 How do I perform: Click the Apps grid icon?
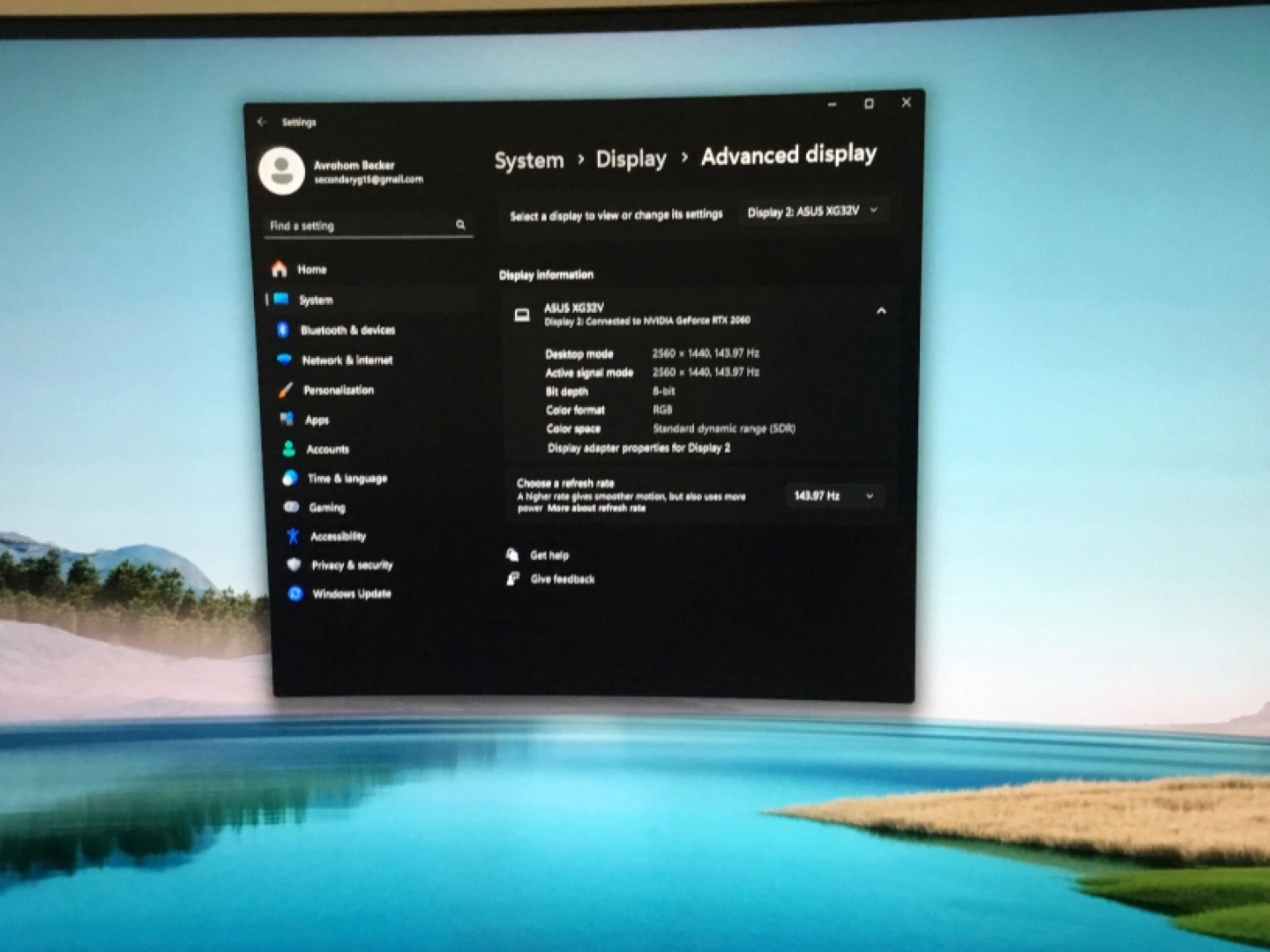[x=287, y=419]
